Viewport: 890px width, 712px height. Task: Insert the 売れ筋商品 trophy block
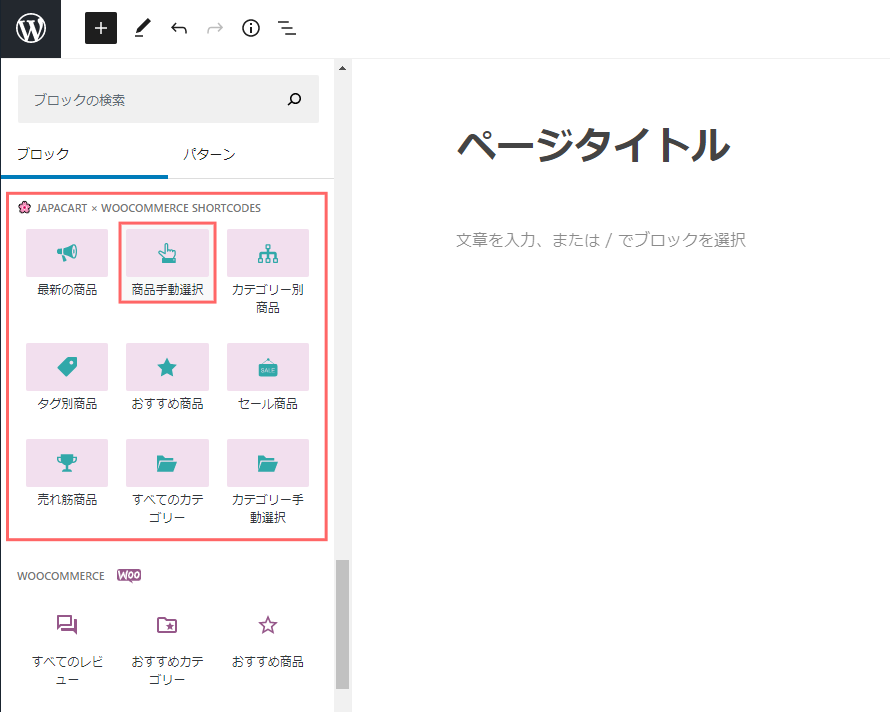click(x=67, y=473)
